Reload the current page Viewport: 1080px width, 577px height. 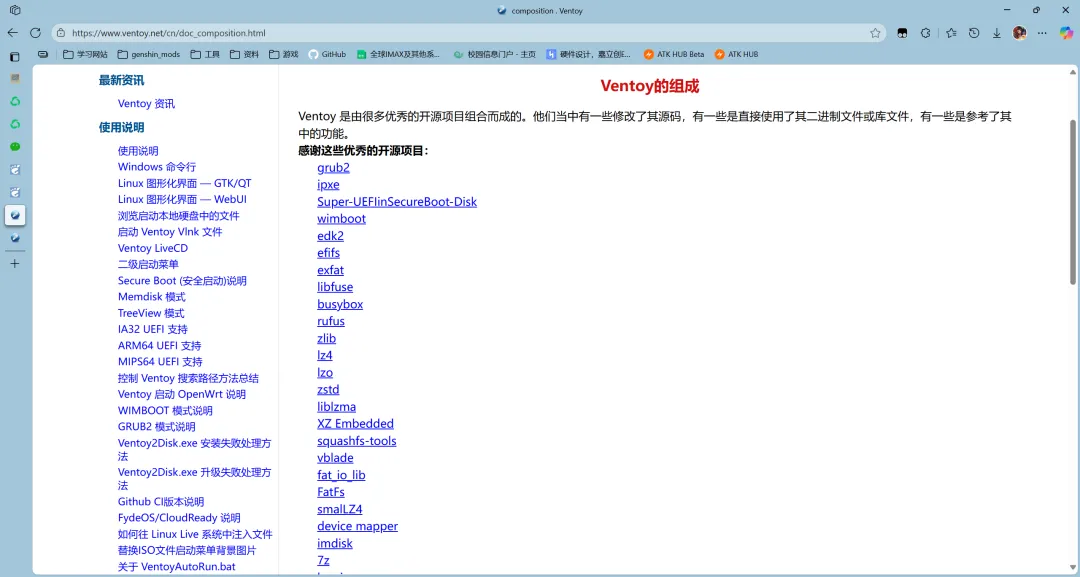tap(35, 32)
